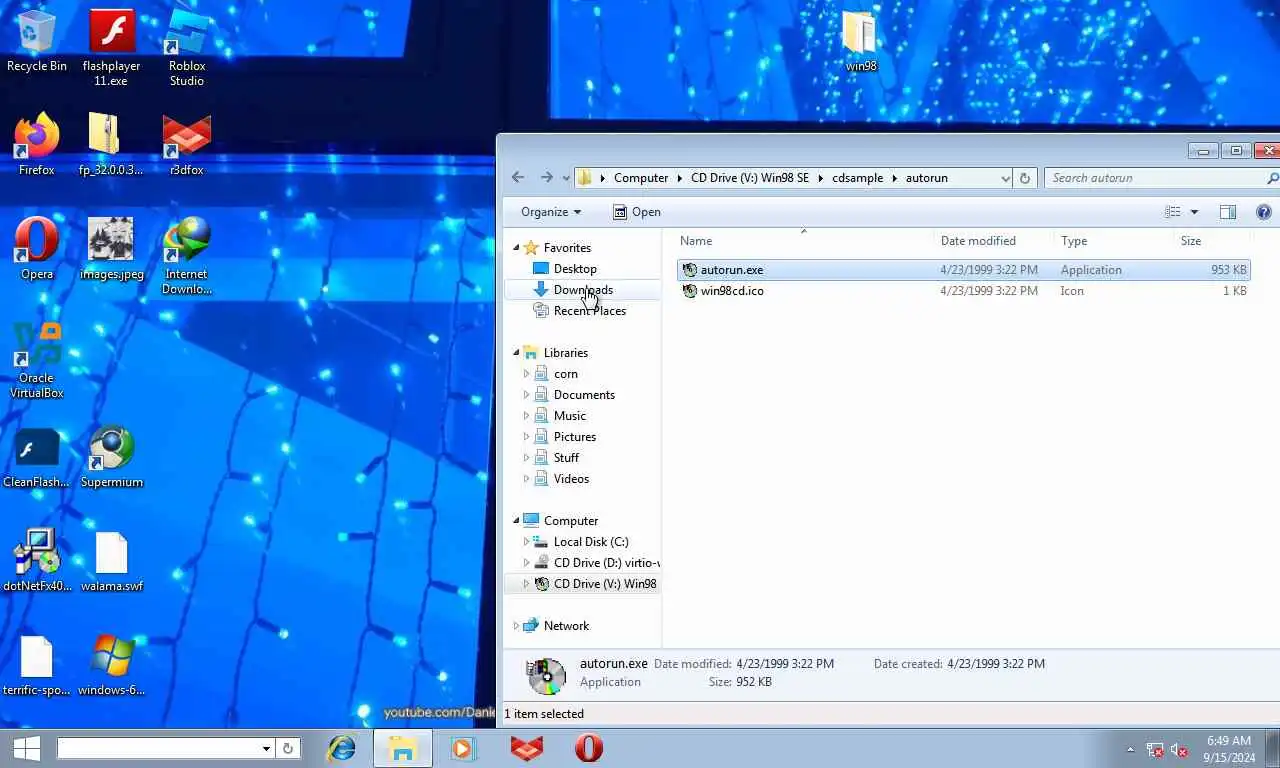Select walama.swf file on desktop
The image size is (1280, 768).
point(111,560)
